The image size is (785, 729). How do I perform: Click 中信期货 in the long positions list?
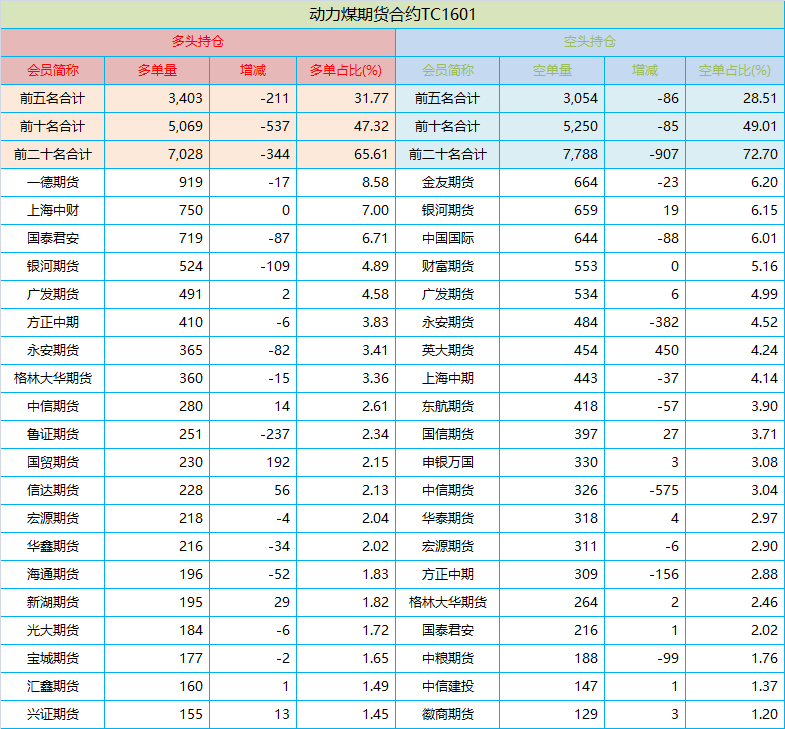[x=53, y=407]
